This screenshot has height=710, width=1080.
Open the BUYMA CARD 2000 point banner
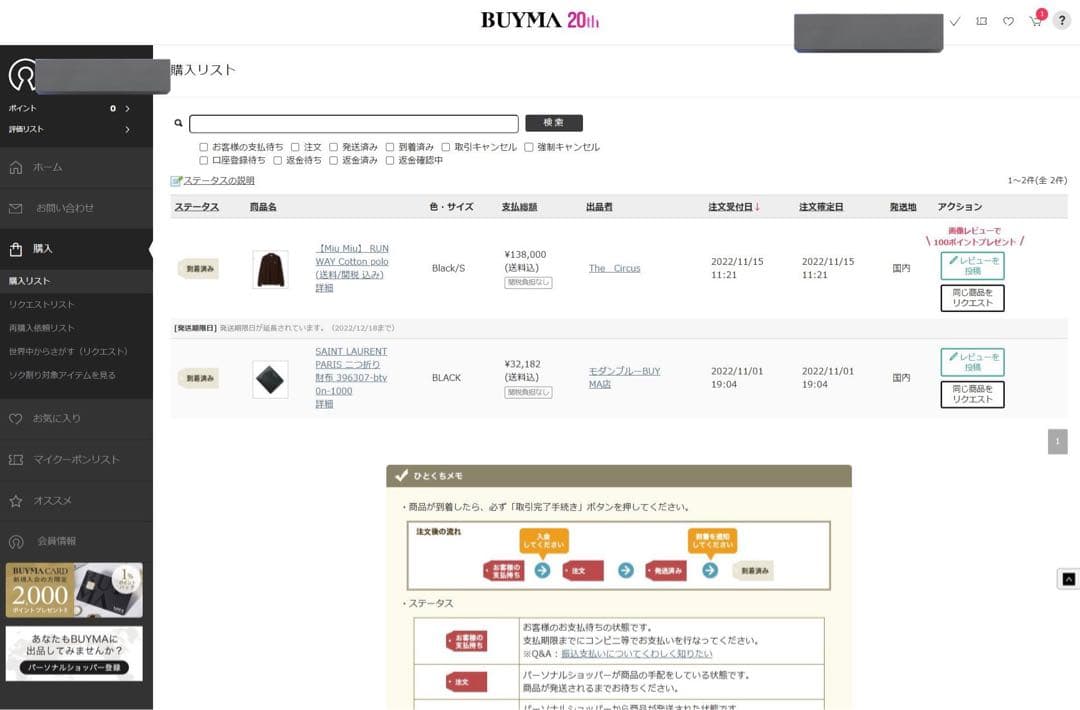click(x=74, y=590)
